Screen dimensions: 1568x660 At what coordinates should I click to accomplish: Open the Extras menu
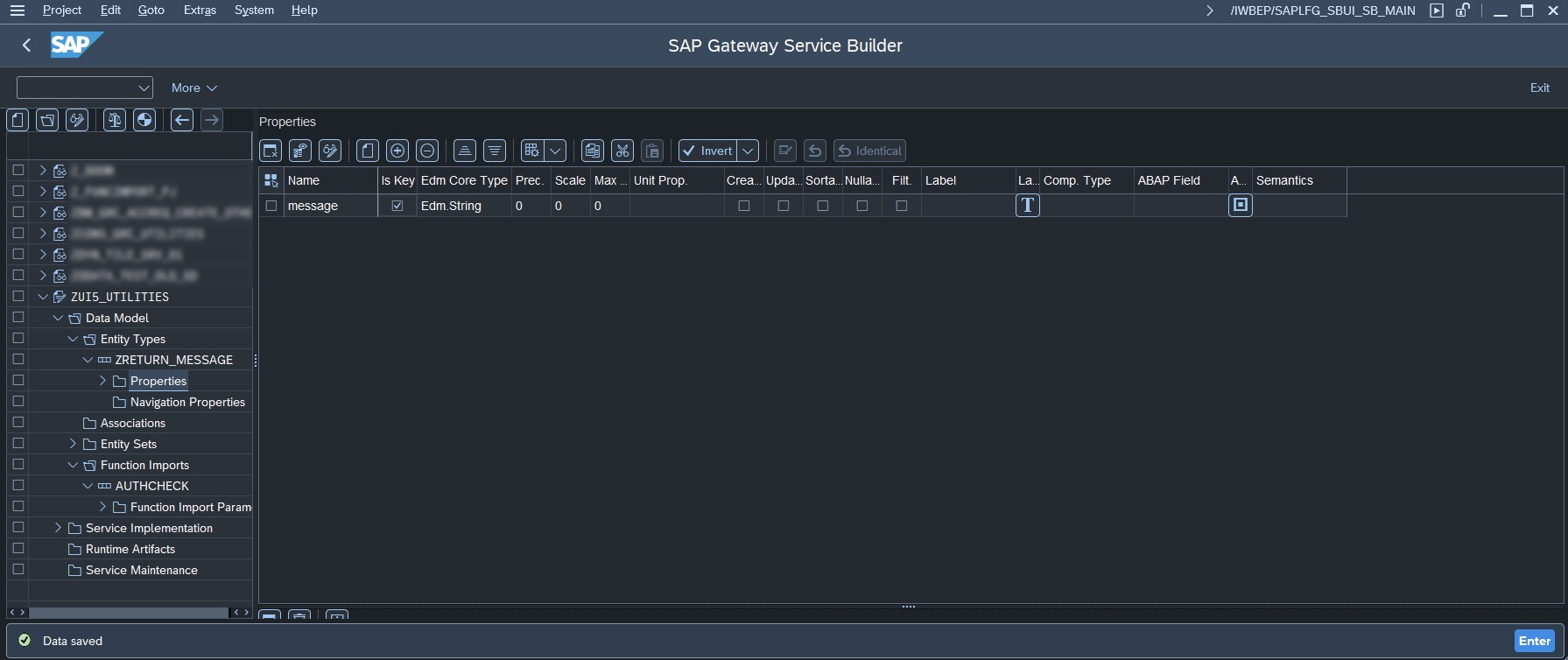click(200, 11)
